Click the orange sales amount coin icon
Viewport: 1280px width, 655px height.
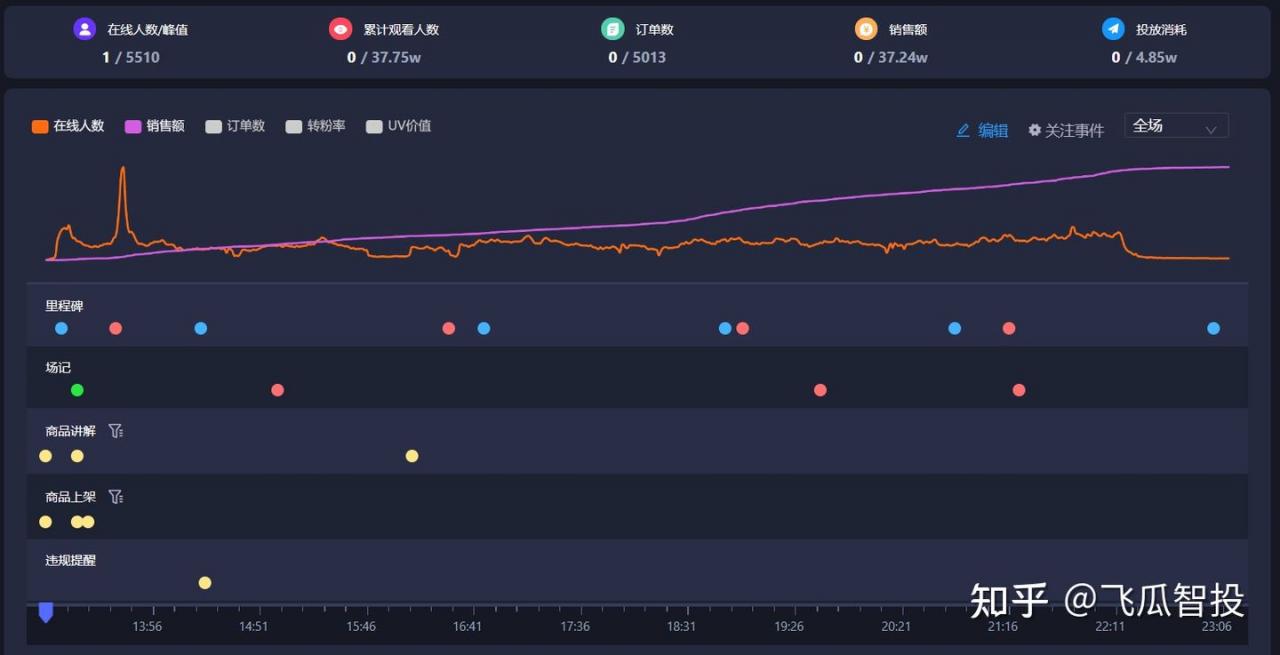click(865, 29)
